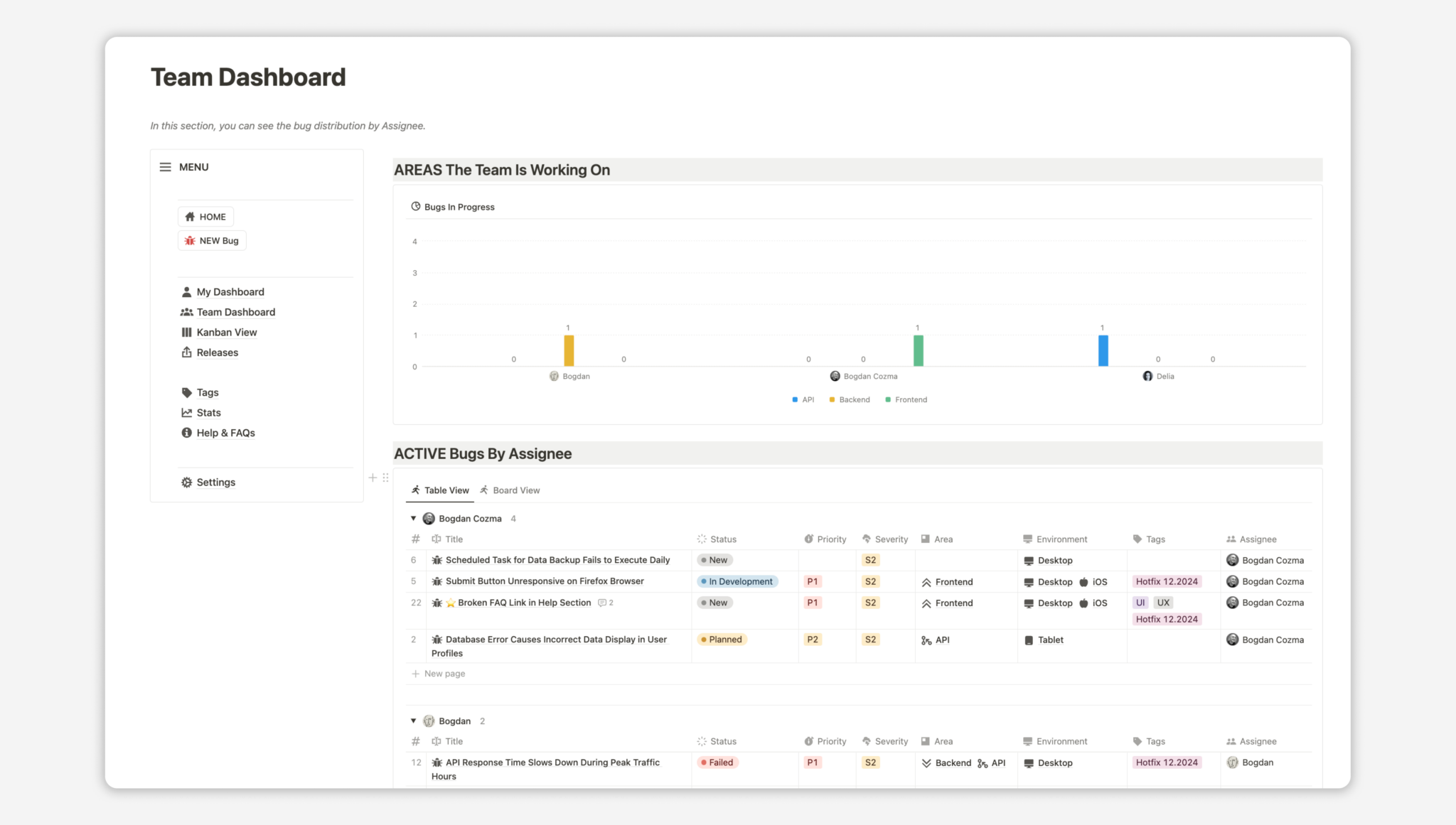Open the In Development status dropdown
1456x825 pixels.
pos(737,581)
